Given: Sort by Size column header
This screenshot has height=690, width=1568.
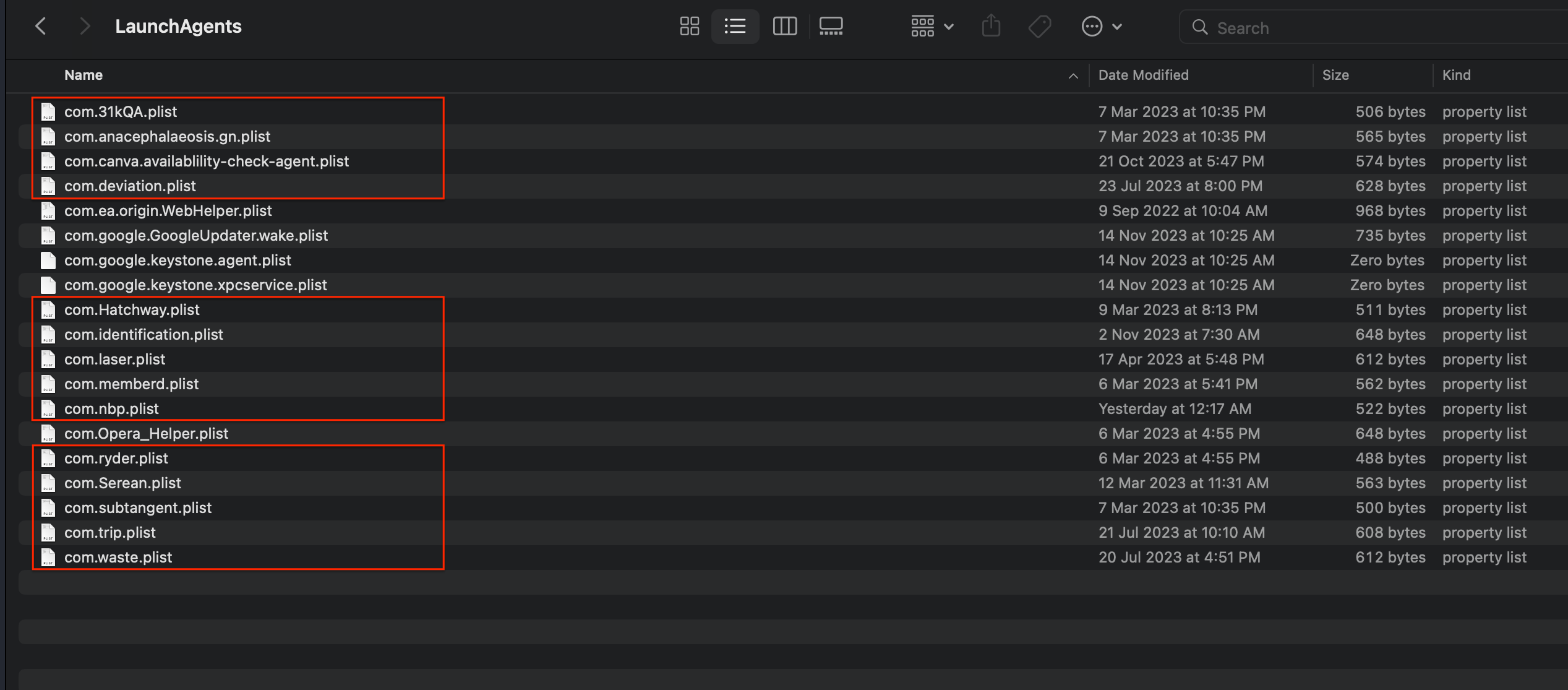Looking at the screenshot, I should tap(1335, 75).
